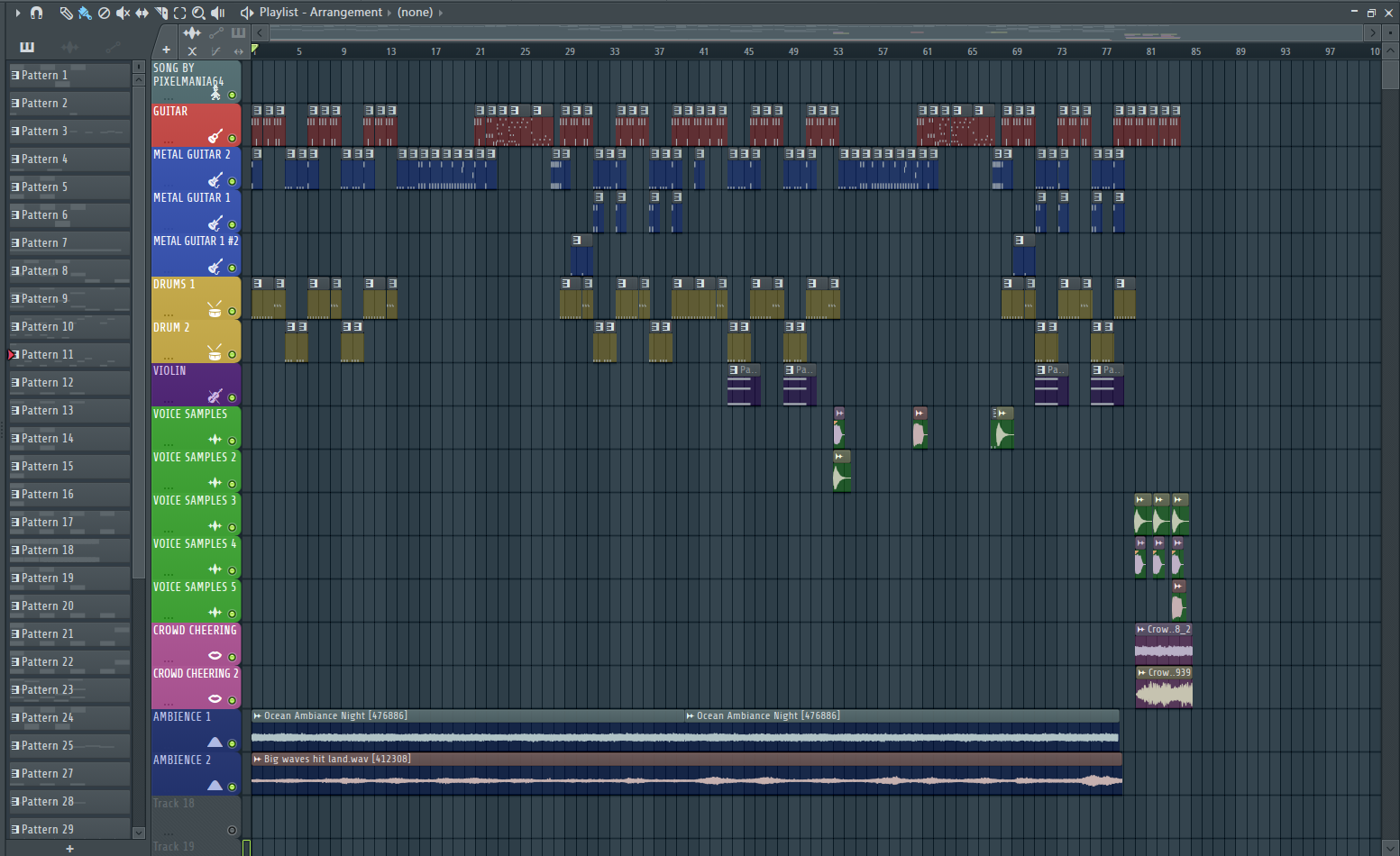Screen dimensions: 1400x856
Task: Mute the CROWD CHEERING track
Action: [232, 658]
